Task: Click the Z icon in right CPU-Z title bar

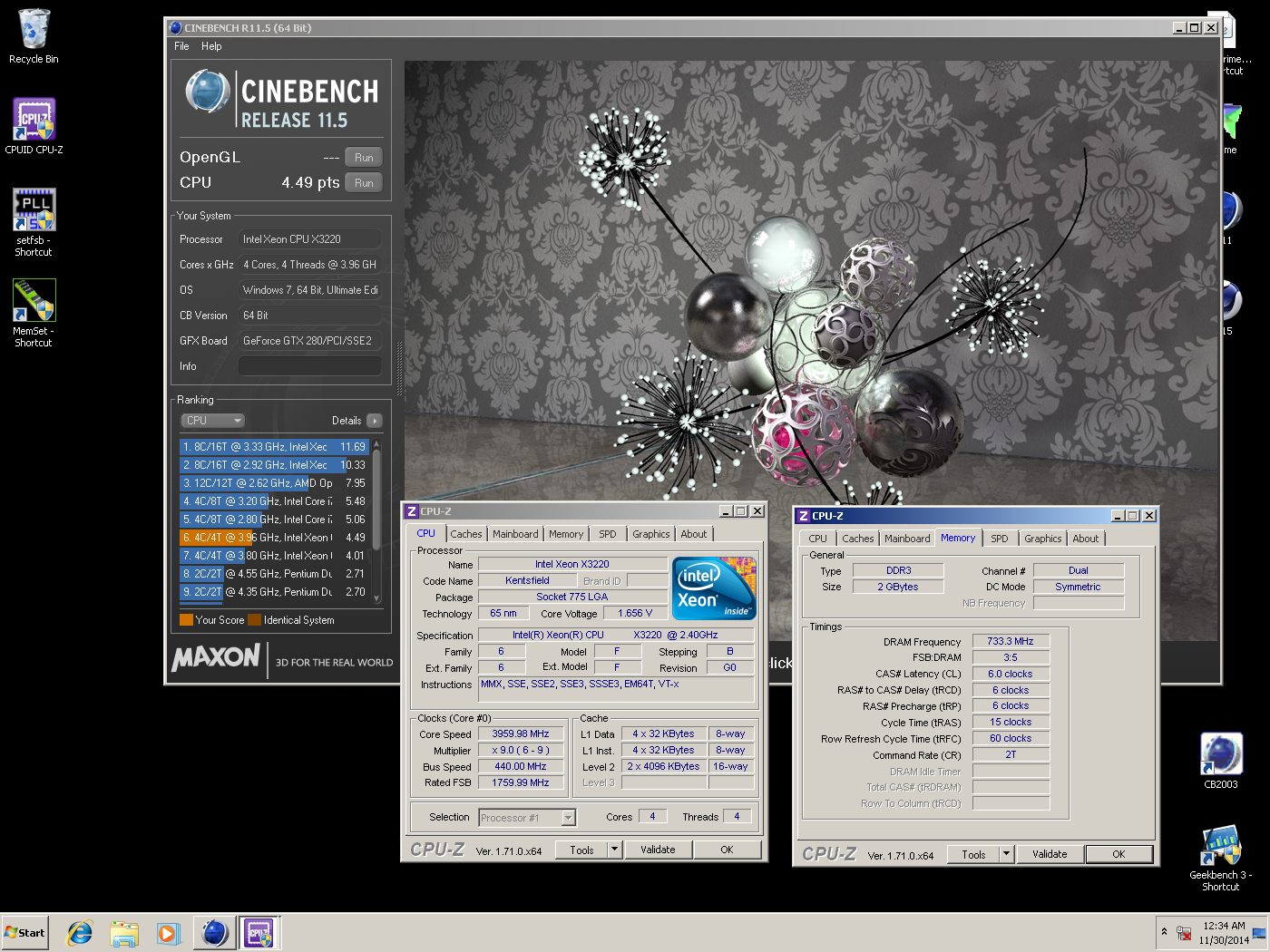Action: pyautogui.click(x=804, y=516)
